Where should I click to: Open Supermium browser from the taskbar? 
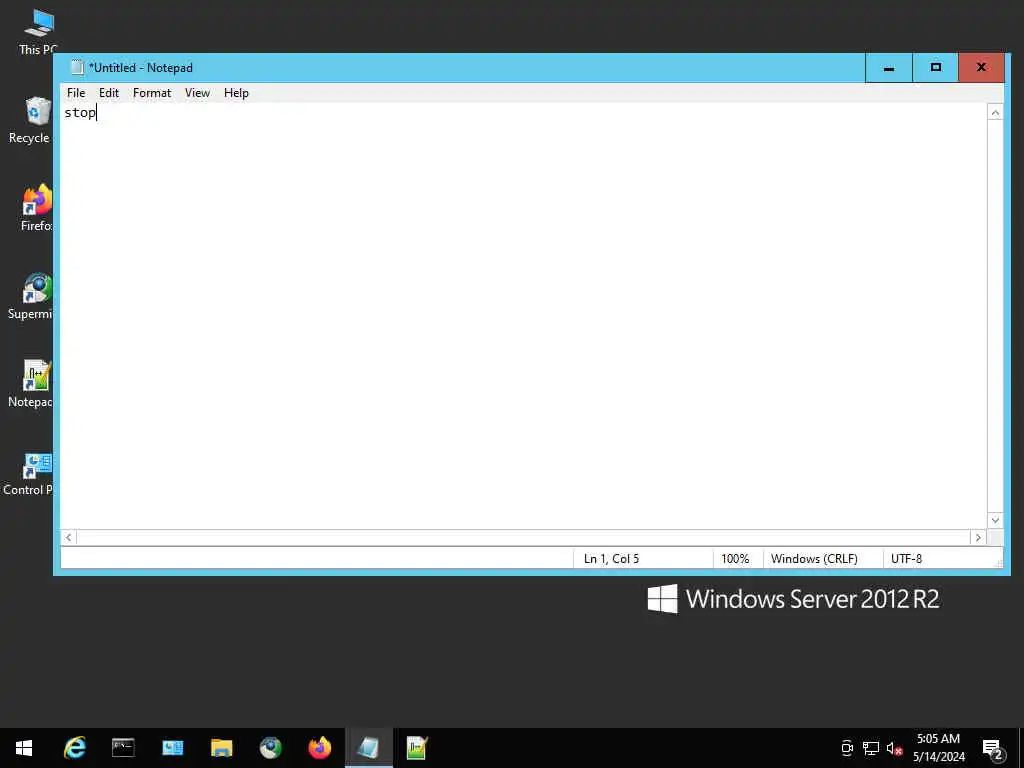pos(270,748)
